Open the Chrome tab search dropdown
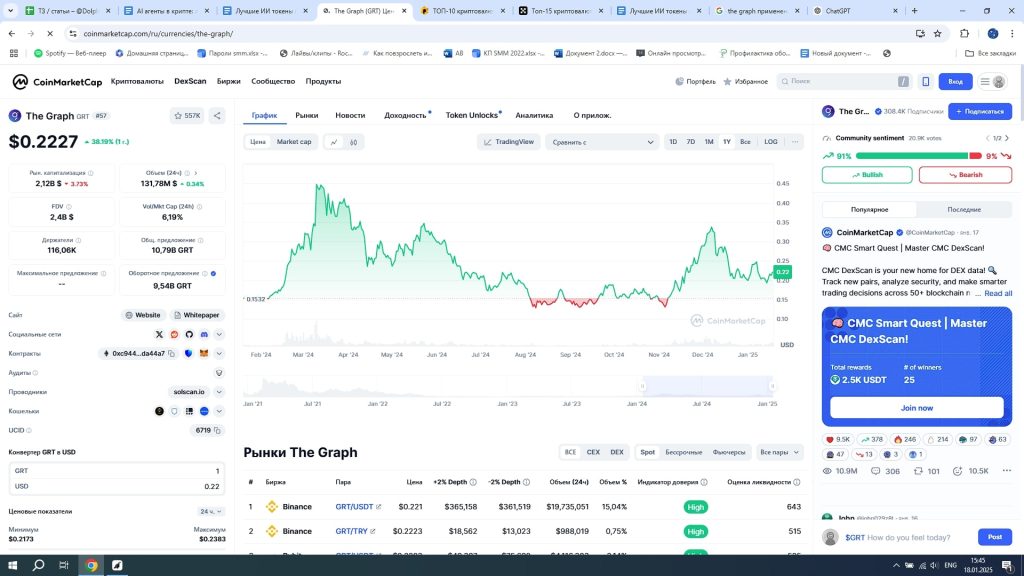1024x576 pixels. 10,11
